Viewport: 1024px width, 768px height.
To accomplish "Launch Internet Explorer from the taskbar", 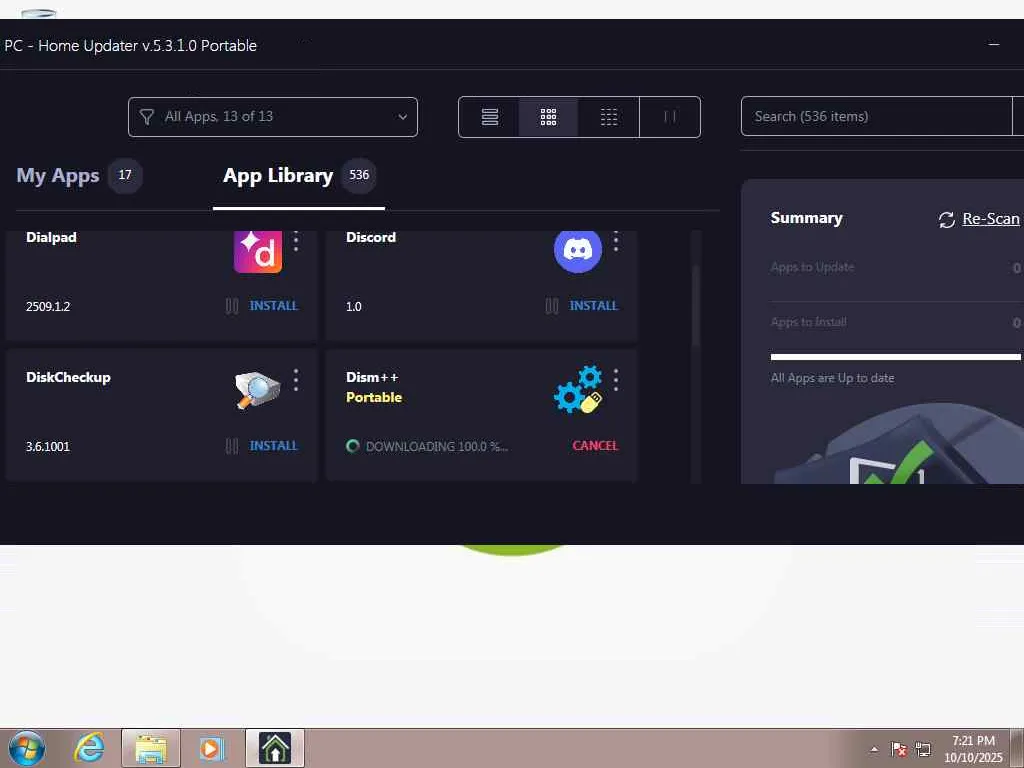I will pyautogui.click(x=89, y=748).
